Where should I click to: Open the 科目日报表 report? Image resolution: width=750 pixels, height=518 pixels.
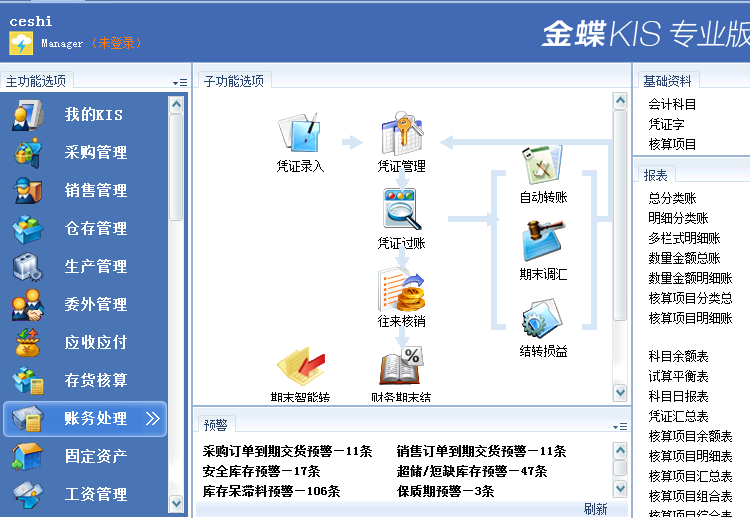click(678, 397)
